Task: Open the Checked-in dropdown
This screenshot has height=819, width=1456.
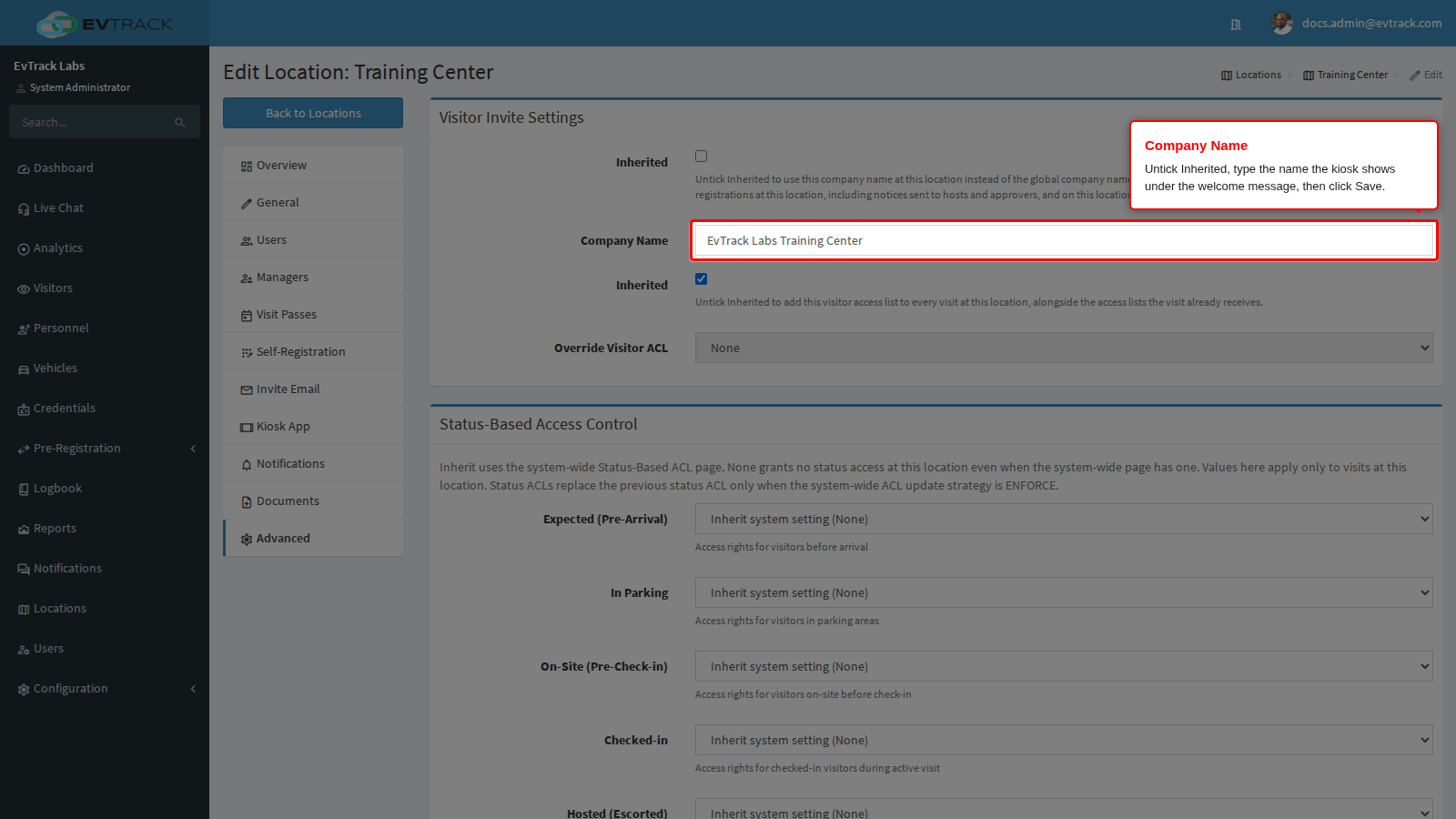Action: pyautogui.click(x=1064, y=740)
